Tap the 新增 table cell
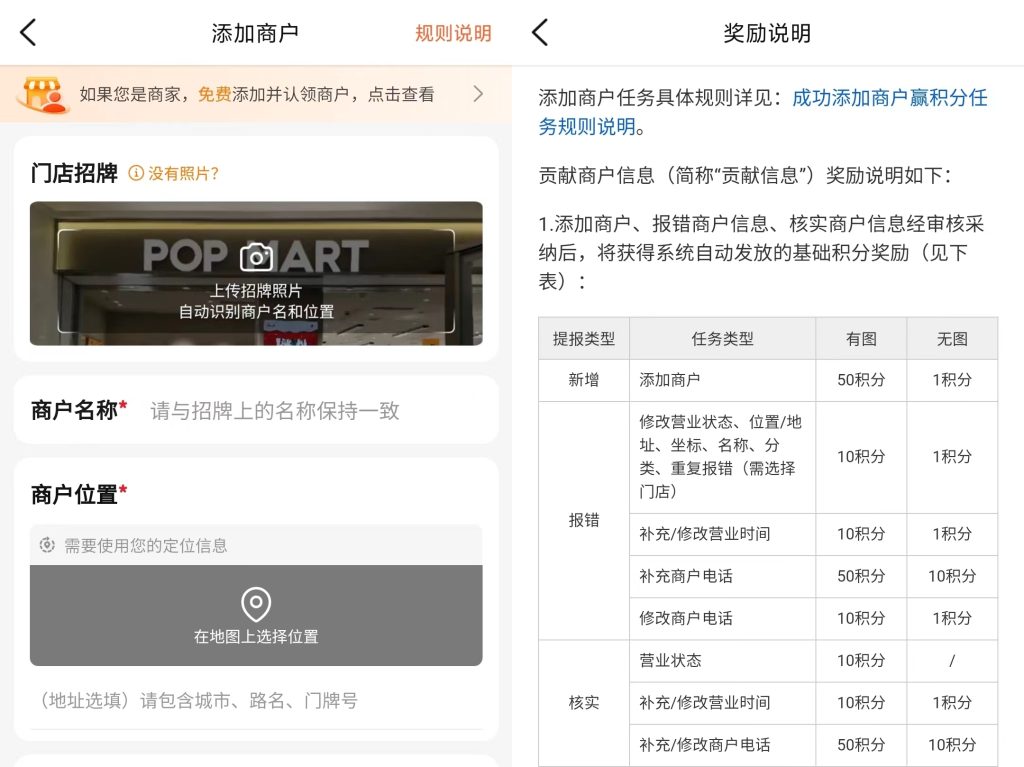1024x767 pixels. [x=584, y=380]
